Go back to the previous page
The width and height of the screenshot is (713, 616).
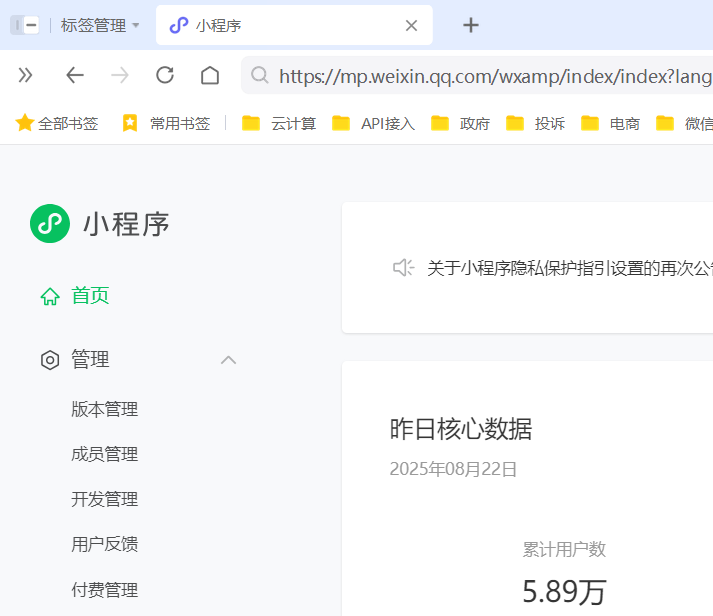pos(75,75)
